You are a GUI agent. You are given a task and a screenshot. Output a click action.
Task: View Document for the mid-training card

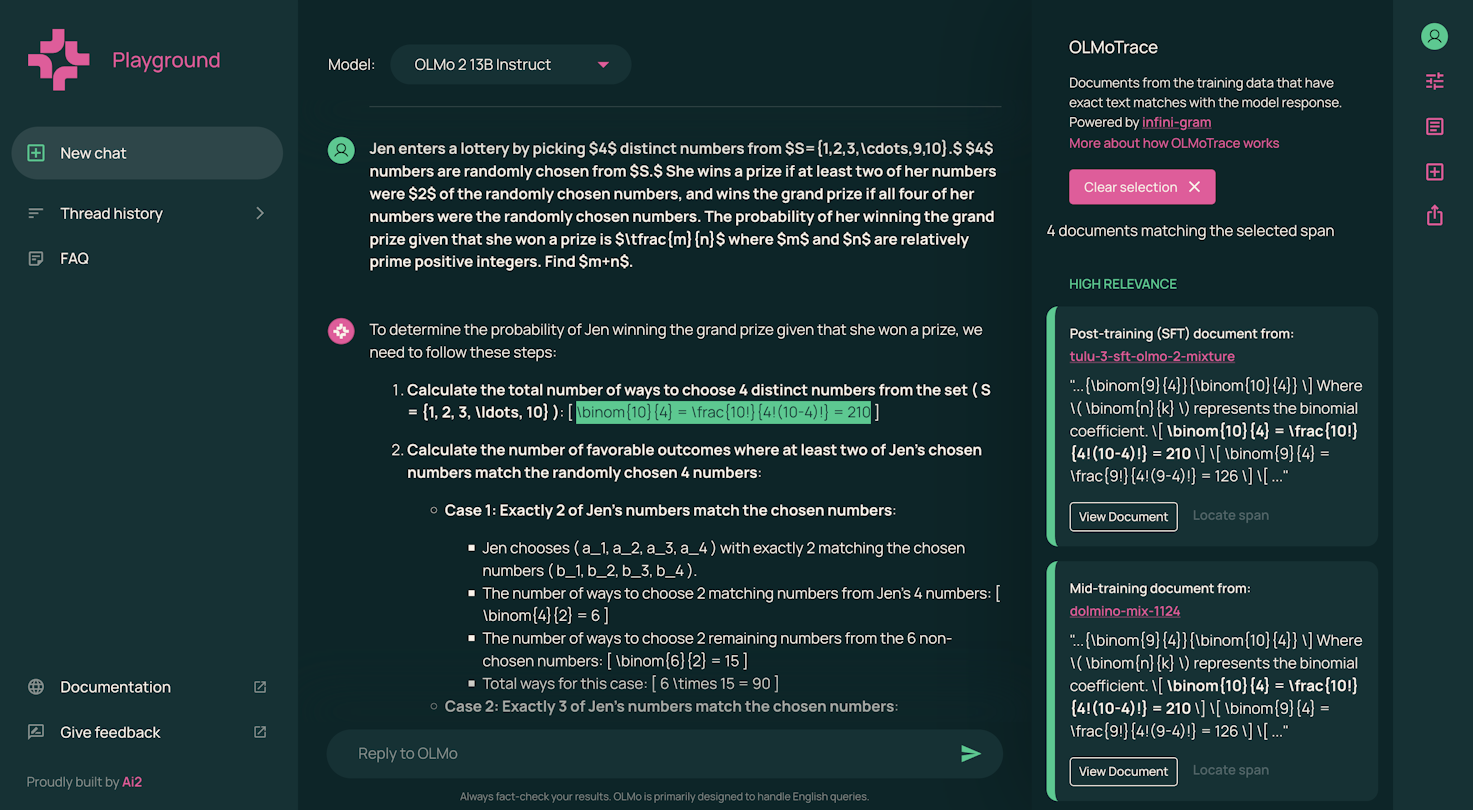click(1123, 771)
